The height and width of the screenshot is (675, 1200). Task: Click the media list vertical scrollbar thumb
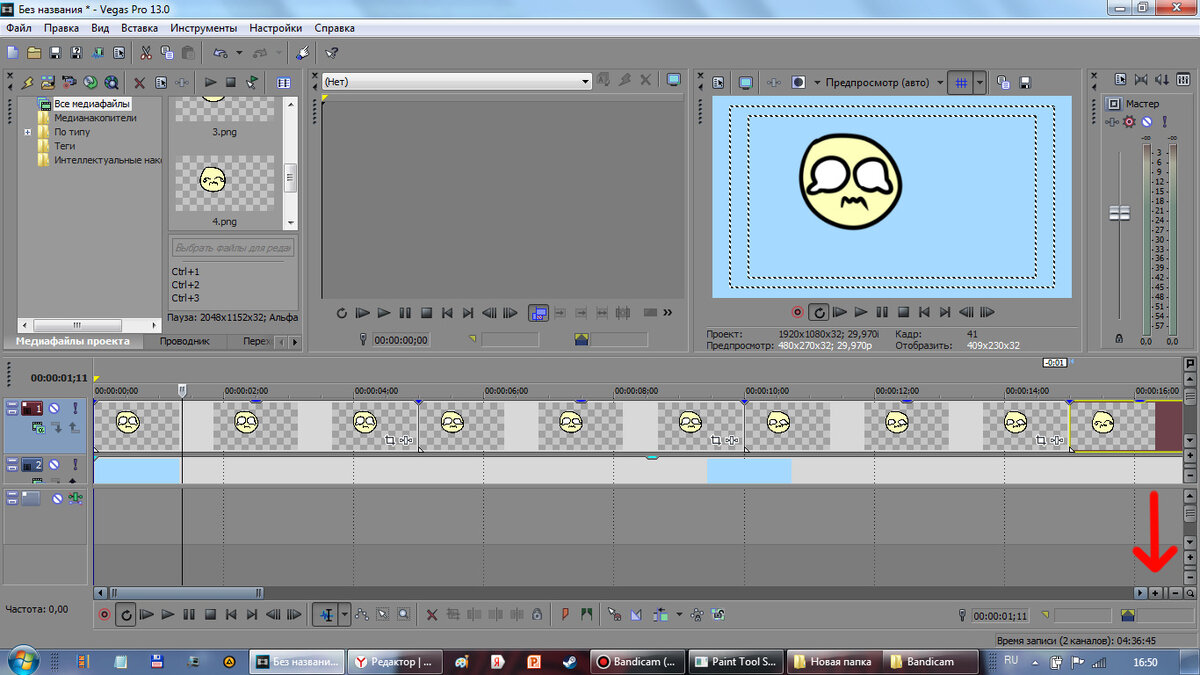point(291,177)
